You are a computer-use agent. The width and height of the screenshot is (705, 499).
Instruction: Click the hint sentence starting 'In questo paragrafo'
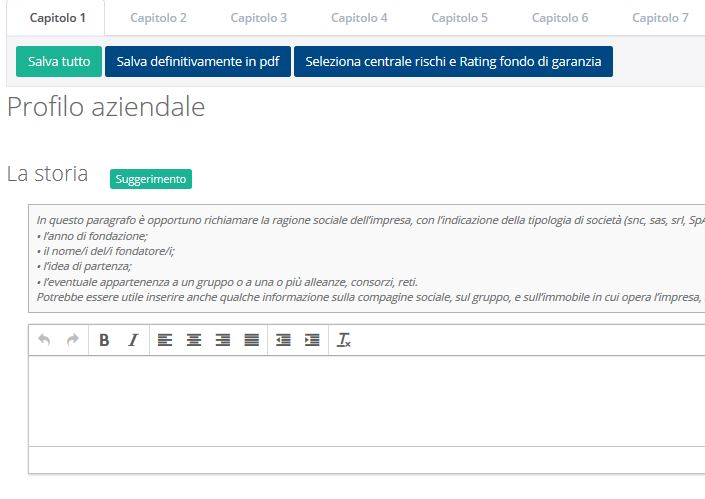[x=370, y=220]
